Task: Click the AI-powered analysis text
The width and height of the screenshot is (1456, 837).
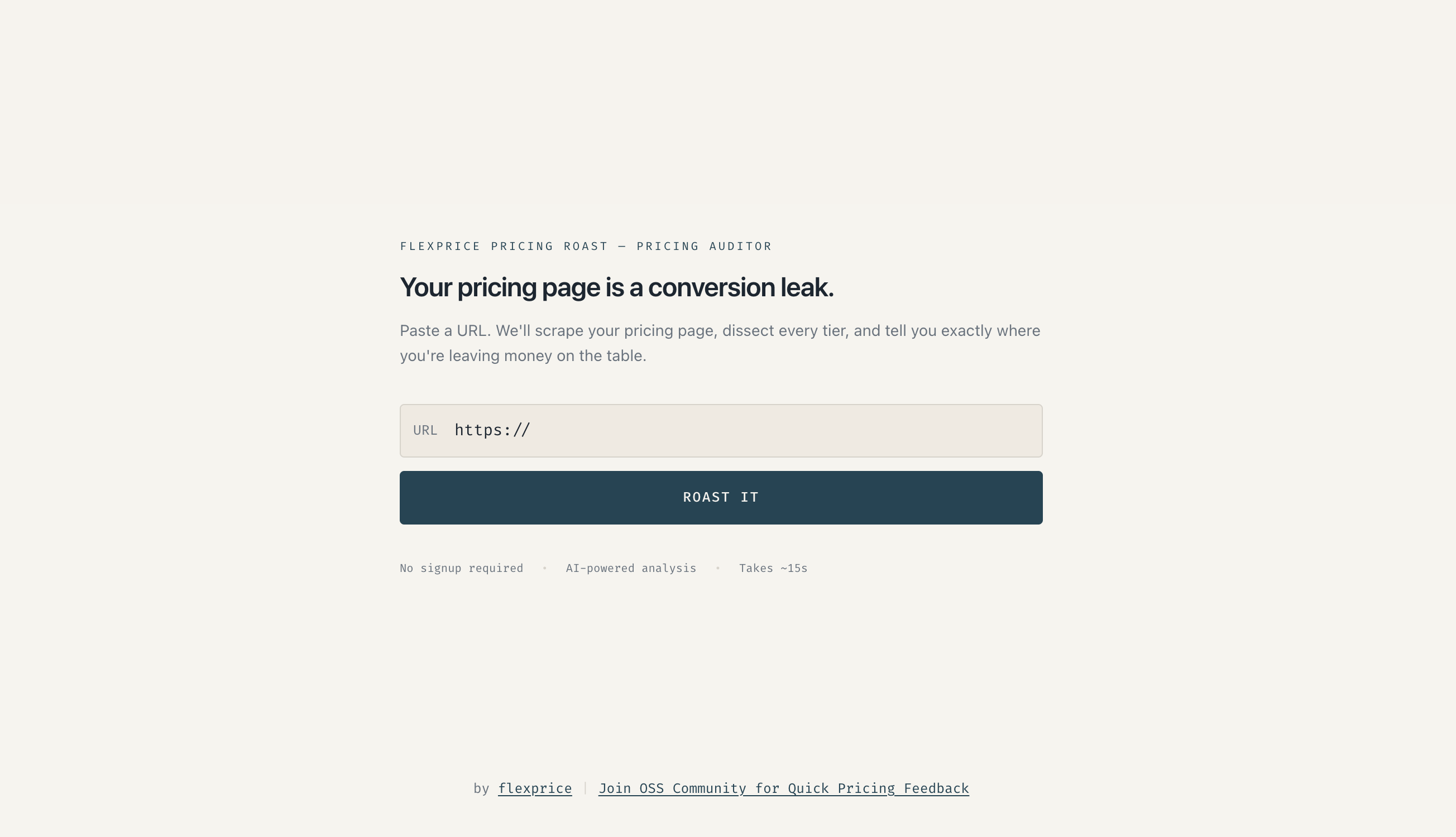Action: coord(630,568)
